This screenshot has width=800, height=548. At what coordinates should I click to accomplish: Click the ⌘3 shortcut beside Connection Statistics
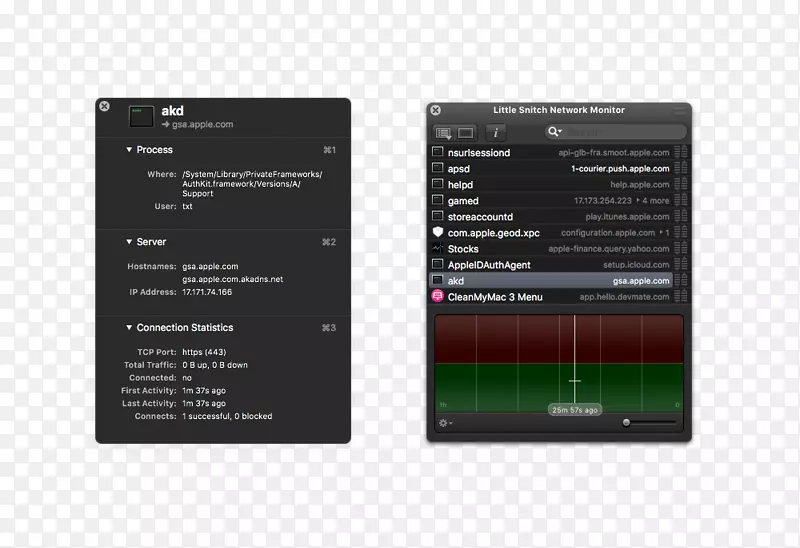pos(329,328)
